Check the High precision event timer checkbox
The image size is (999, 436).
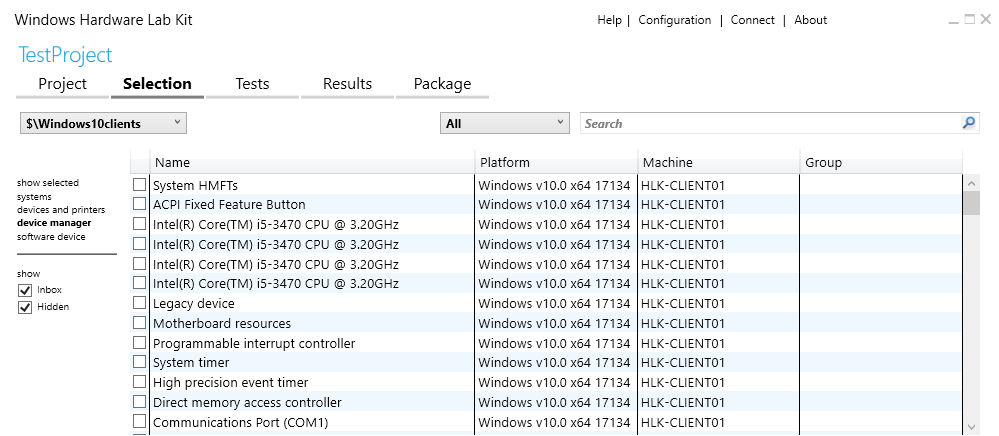point(140,382)
